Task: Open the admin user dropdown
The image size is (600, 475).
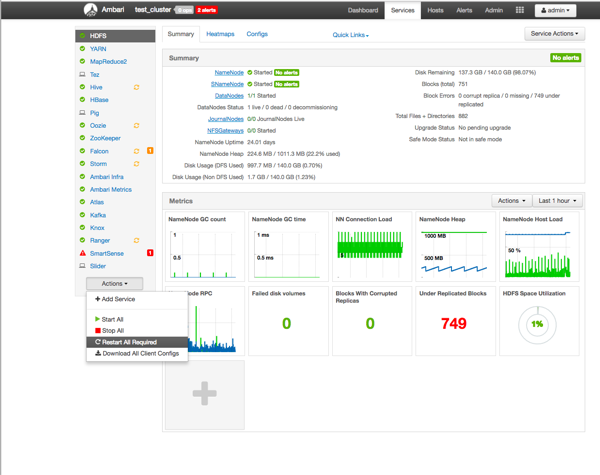Action: (x=555, y=10)
